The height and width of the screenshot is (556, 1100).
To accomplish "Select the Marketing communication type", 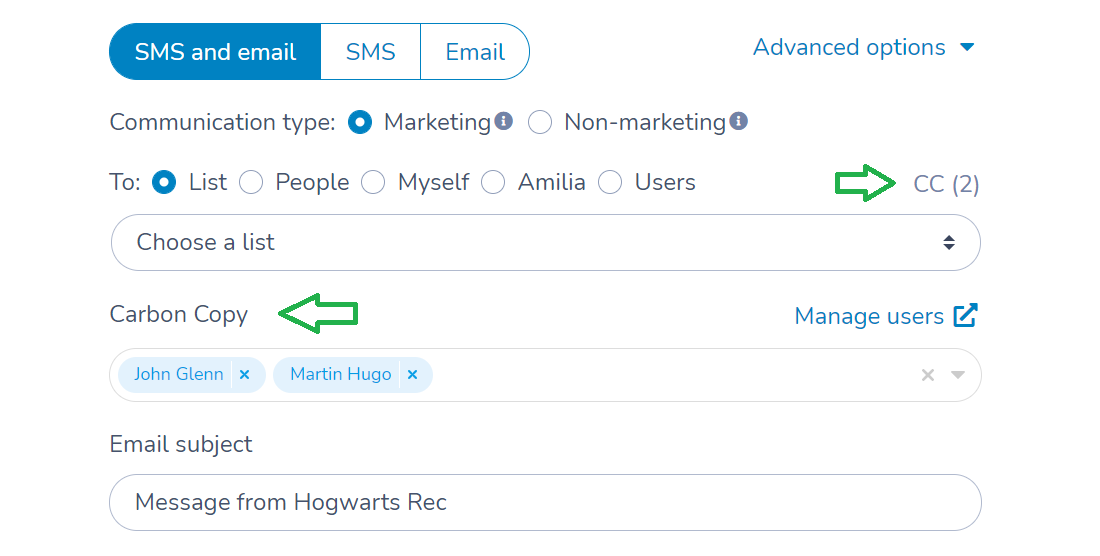I will coord(360,122).
